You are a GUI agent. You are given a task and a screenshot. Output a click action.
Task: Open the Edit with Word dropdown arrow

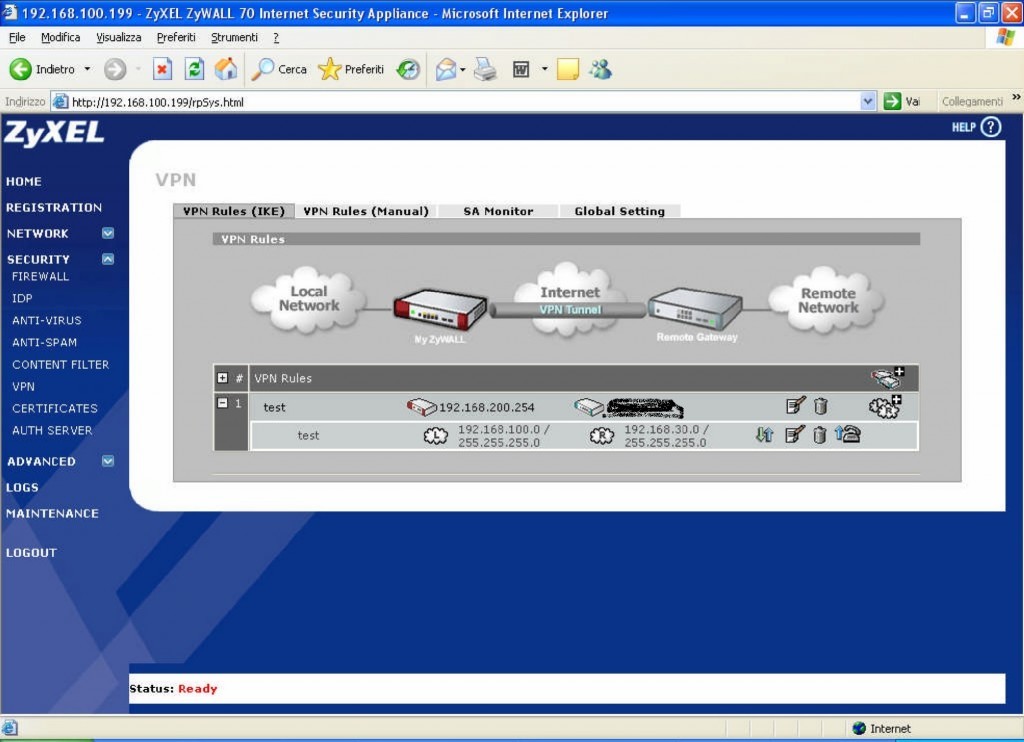(x=544, y=69)
